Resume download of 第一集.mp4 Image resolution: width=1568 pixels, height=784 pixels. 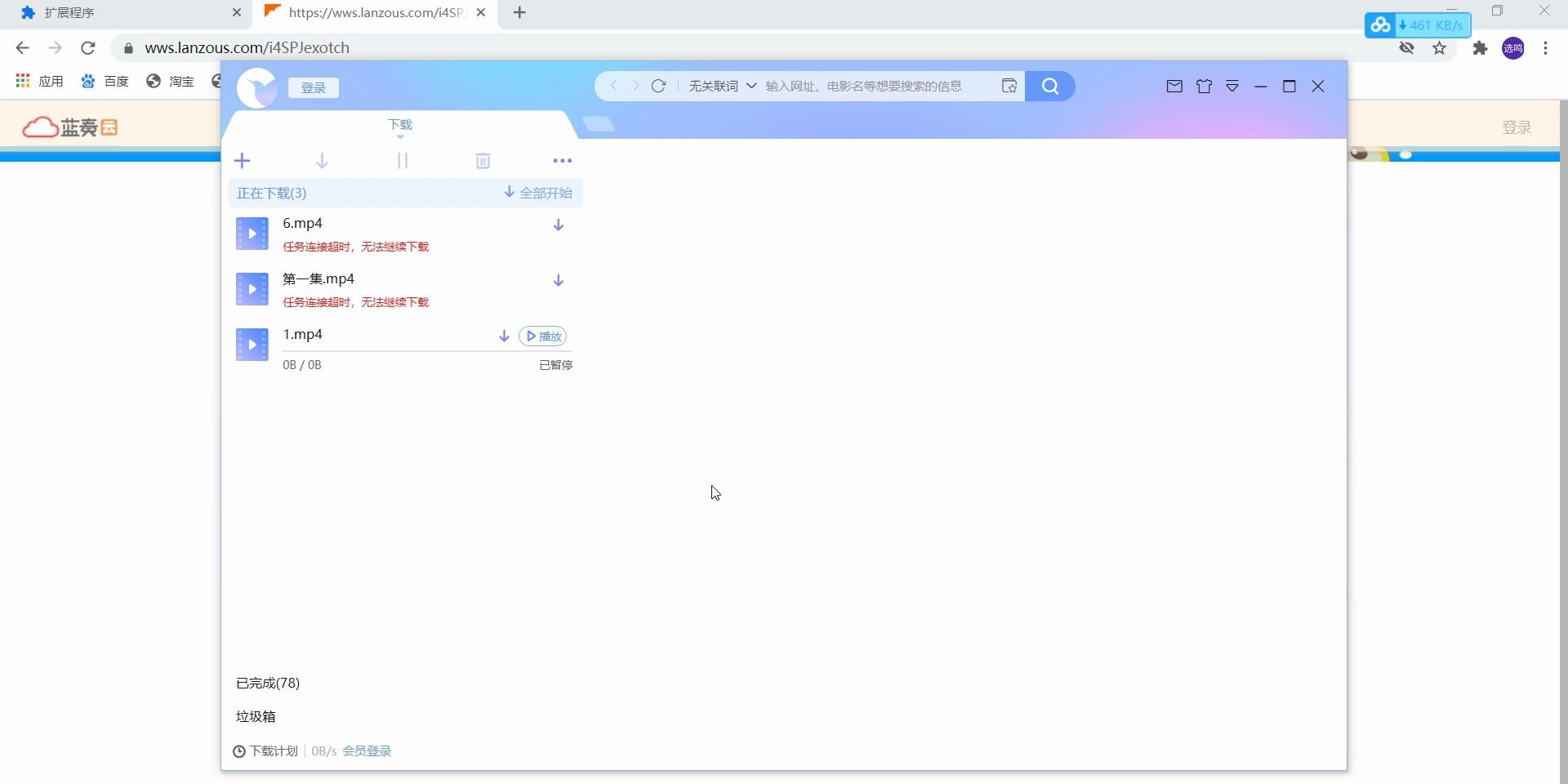pyautogui.click(x=559, y=281)
